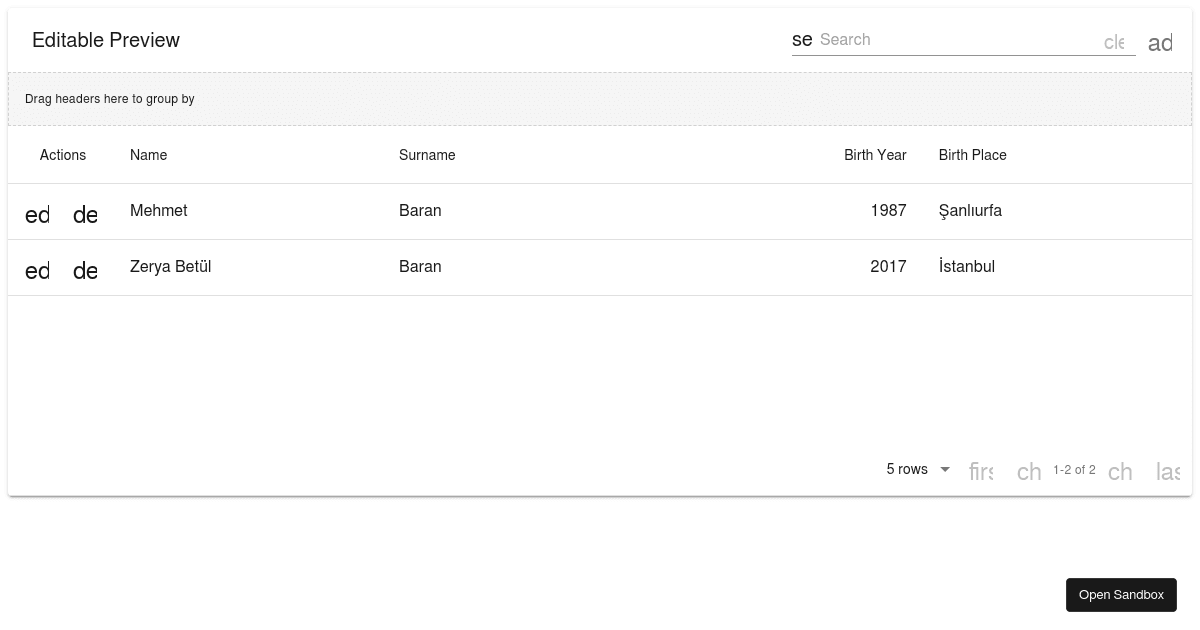The image size is (1200, 630).
Task: Click the Open Sandbox button
Action: pyautogui.click(x=1121, y=595)
